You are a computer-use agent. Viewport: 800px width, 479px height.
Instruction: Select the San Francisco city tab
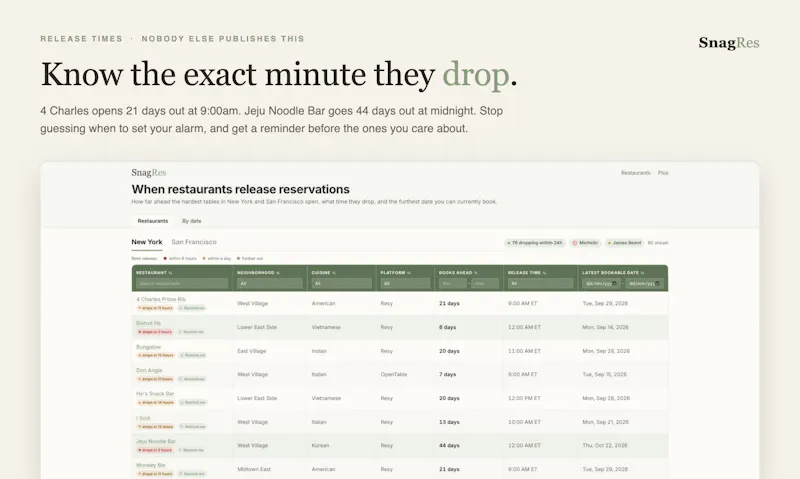[x=194, y=242]
